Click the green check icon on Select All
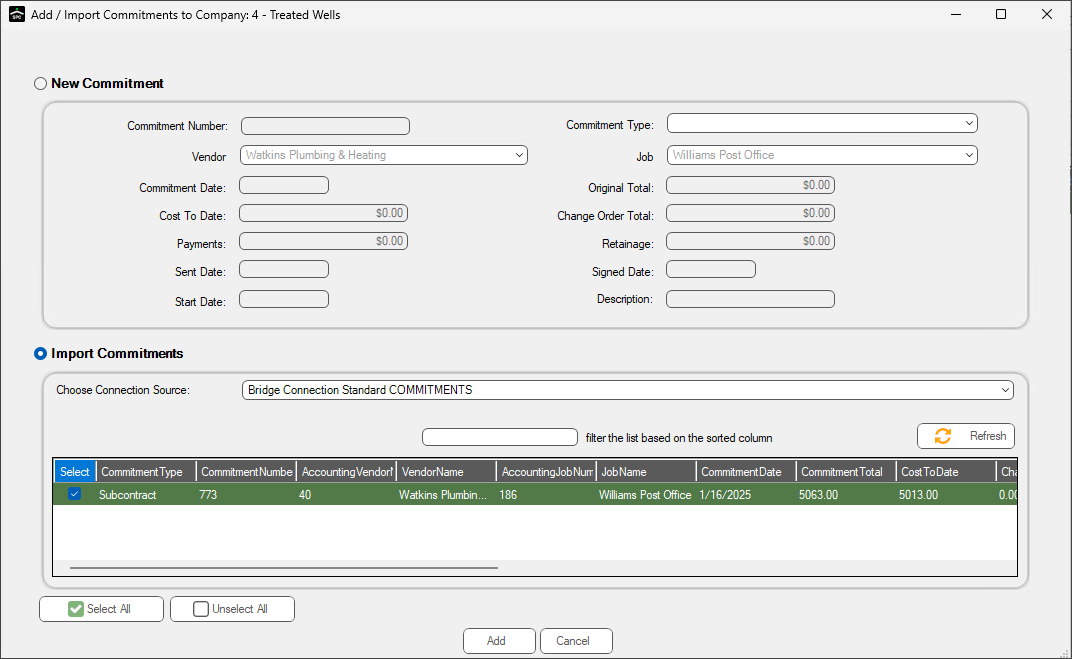 76,609
